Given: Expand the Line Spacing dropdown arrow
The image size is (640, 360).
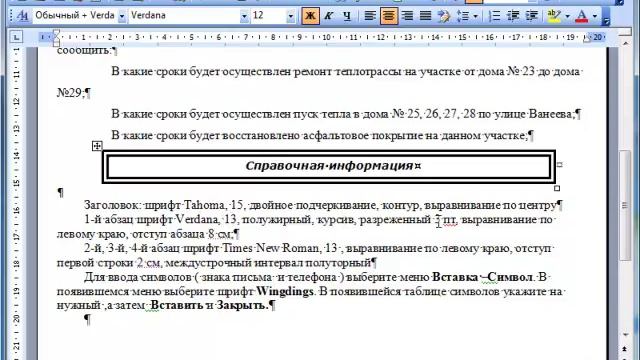Looking at the screenshot, I should (476, 16).
